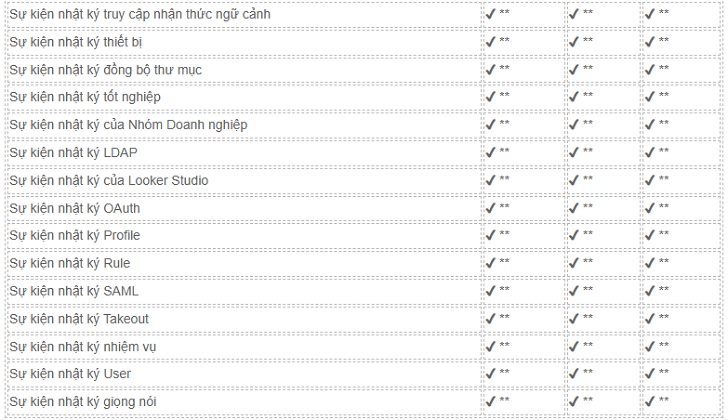Select 'Sự kiện nhật ký OAuth' row label

tap(75, 208)
